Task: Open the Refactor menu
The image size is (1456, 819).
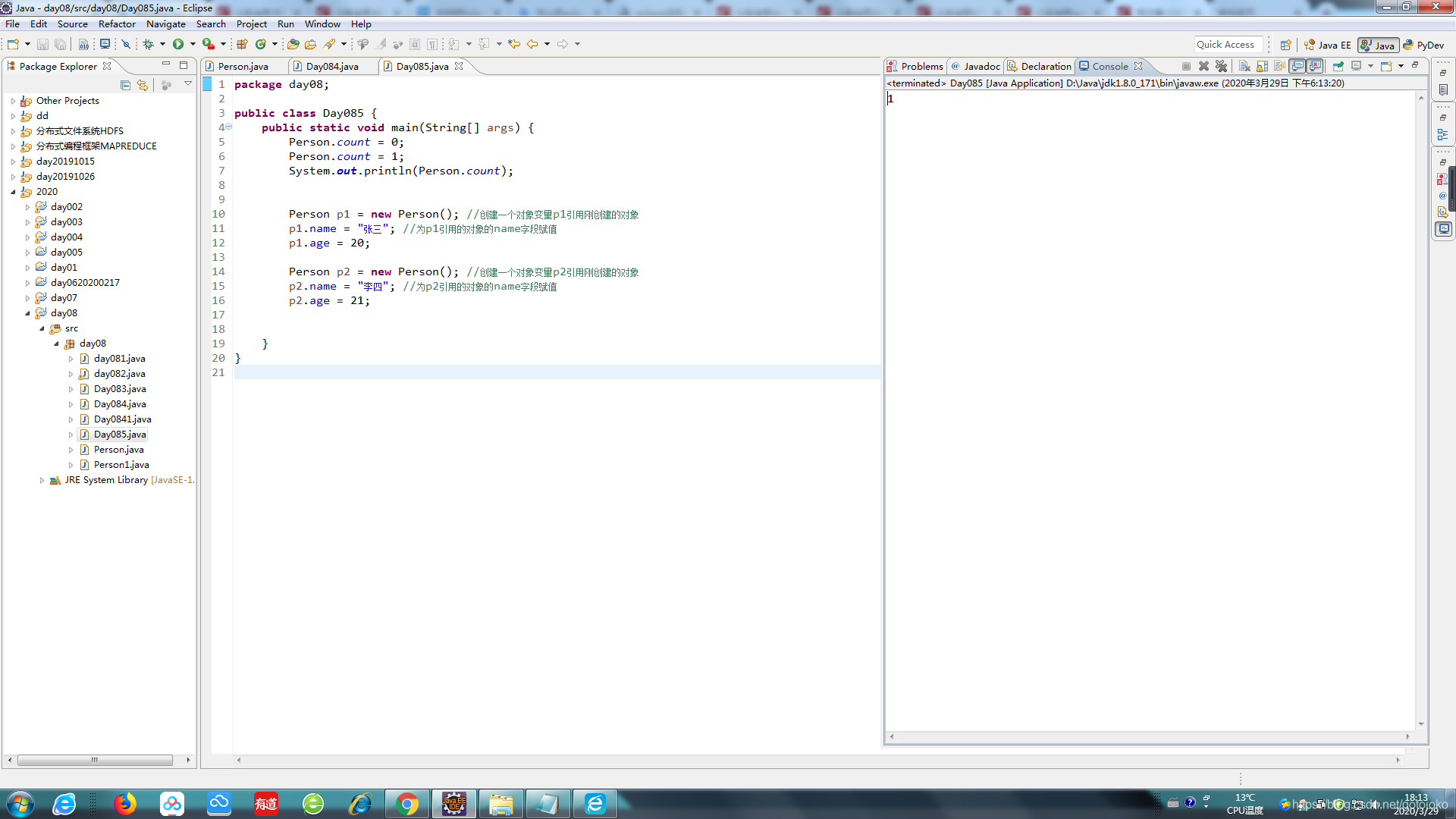Action: pyautogui.click(x=116, y=24)
